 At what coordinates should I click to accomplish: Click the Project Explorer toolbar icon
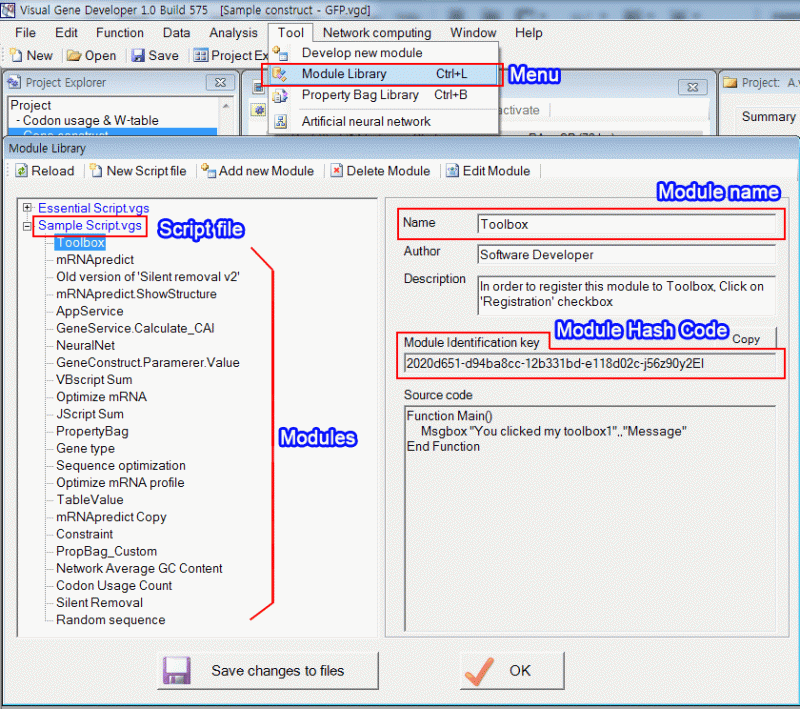point(201,55)
